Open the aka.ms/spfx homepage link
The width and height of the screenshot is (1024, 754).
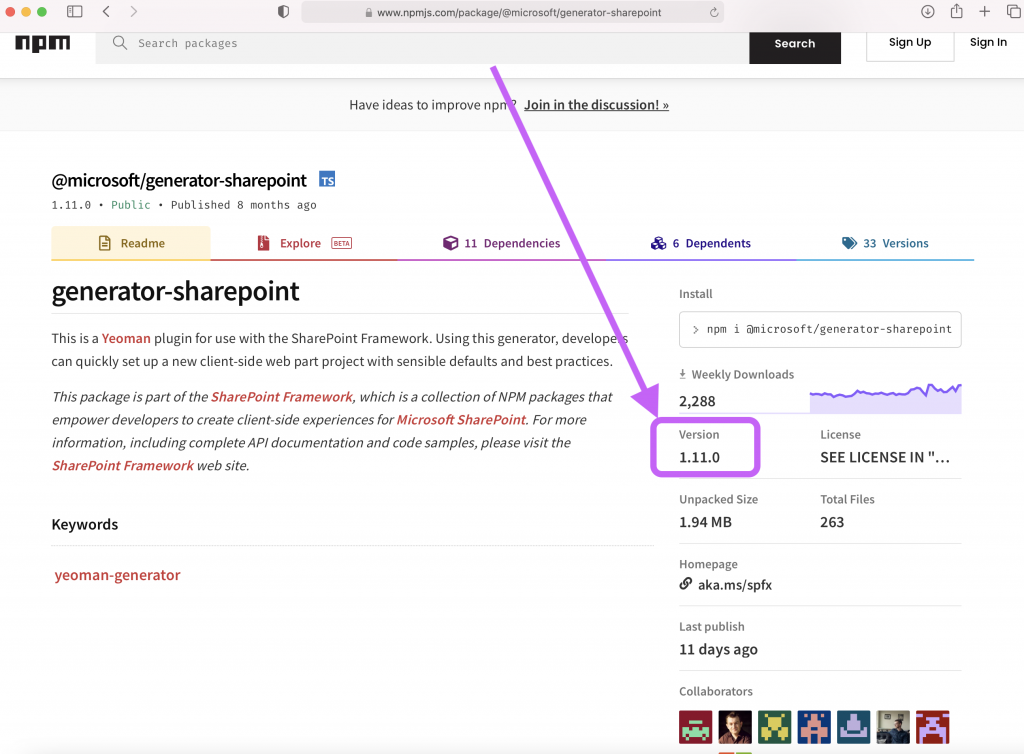(735, 585)
